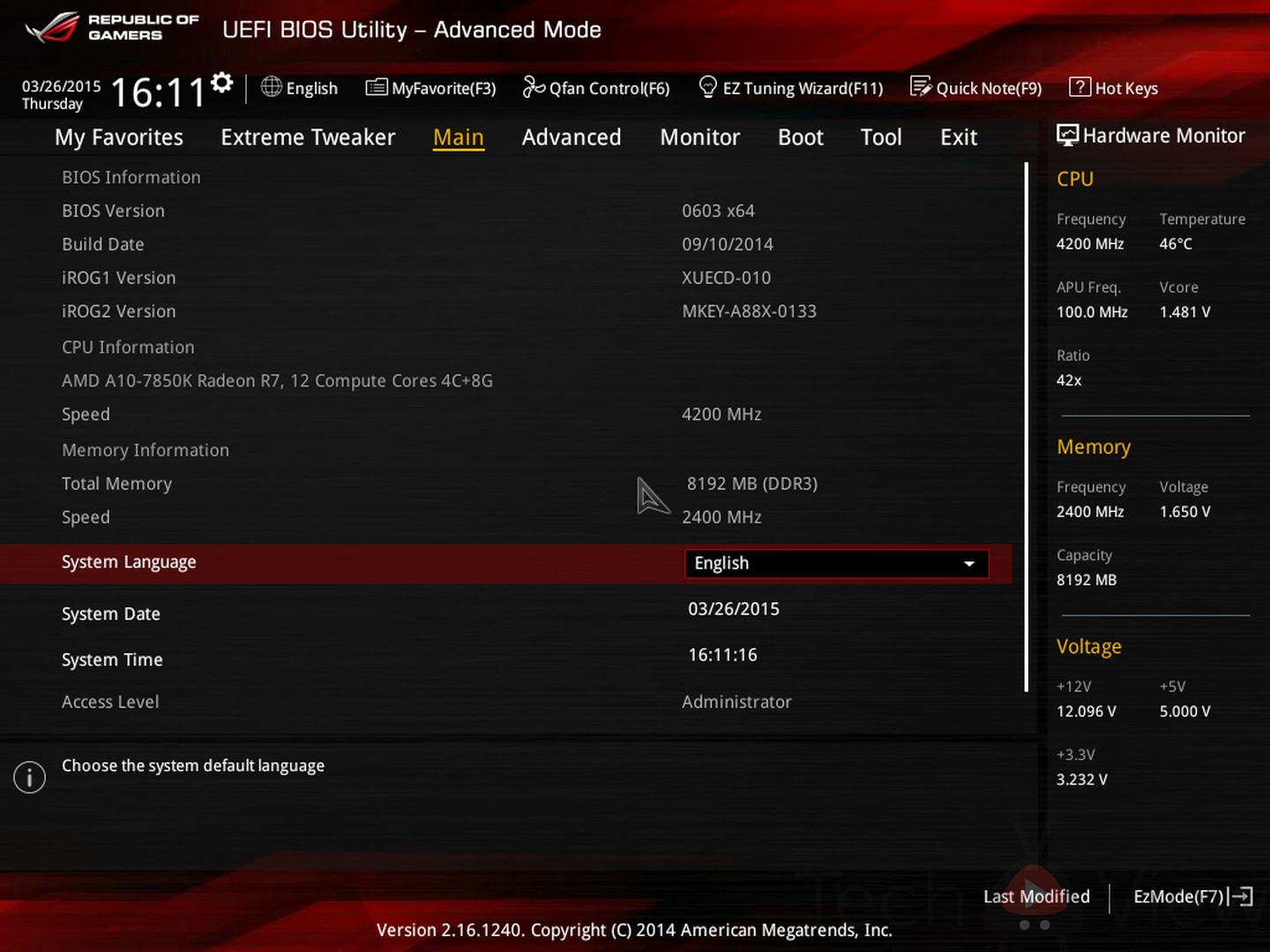Screen dimensions: 1270x952
Task: Click +3.3V reading 3.232 V
Action: [x=1081, y=779]
